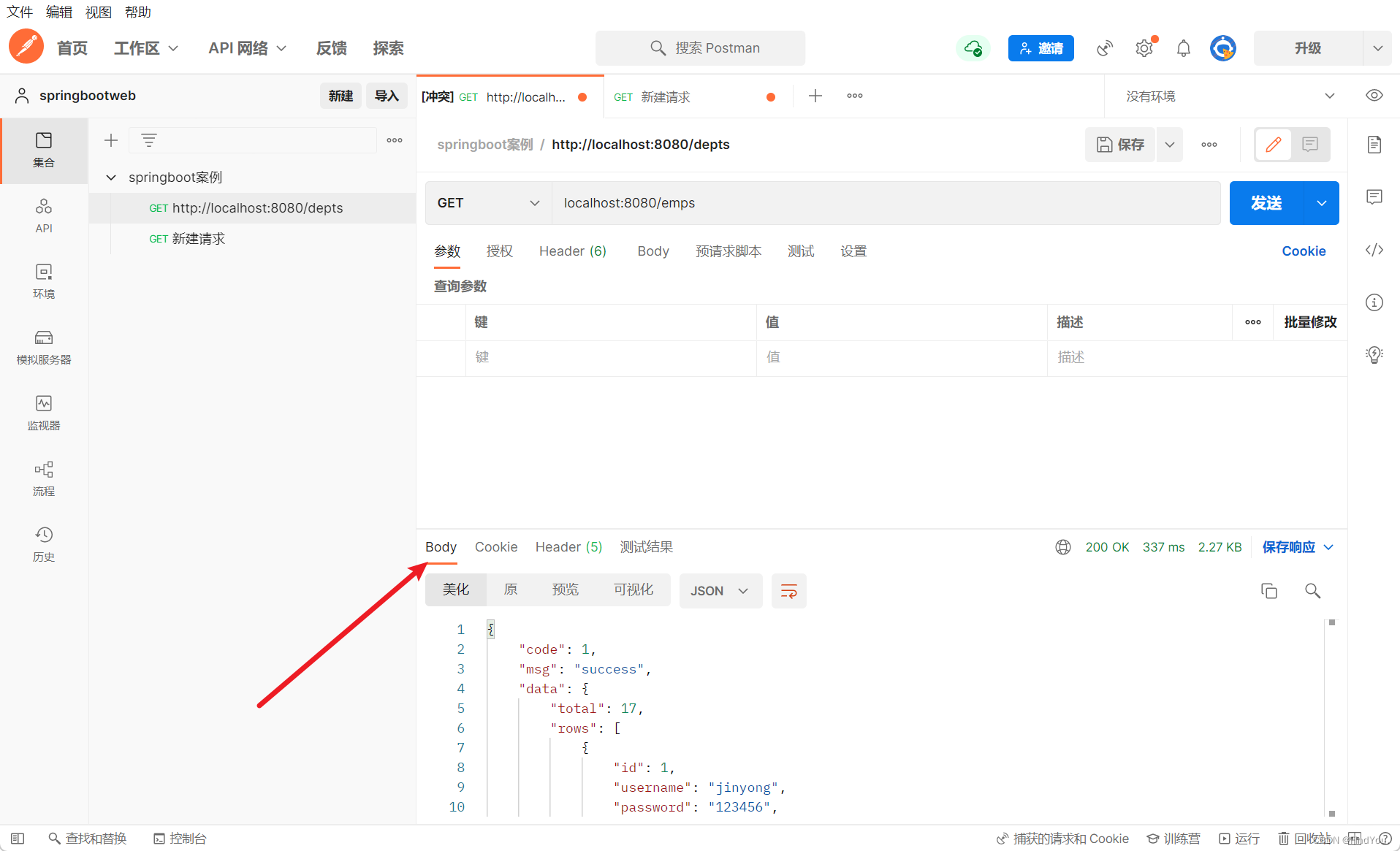
Task: Click the Postman logo icon
Action: [26, 47]
